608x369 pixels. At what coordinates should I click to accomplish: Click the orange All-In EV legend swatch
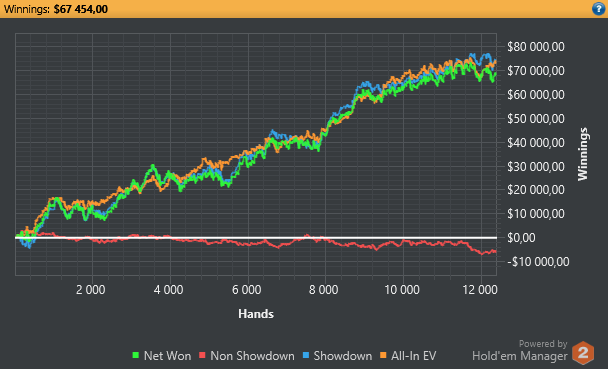pos(383,355)
